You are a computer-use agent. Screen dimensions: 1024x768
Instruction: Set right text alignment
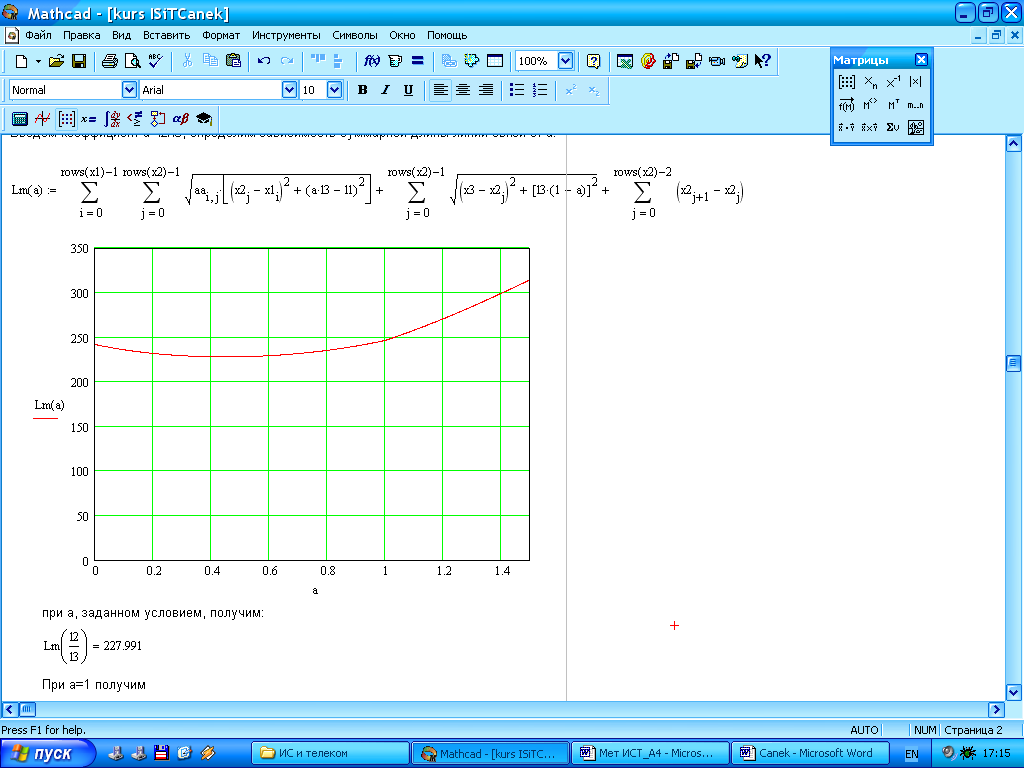point(486,90)
